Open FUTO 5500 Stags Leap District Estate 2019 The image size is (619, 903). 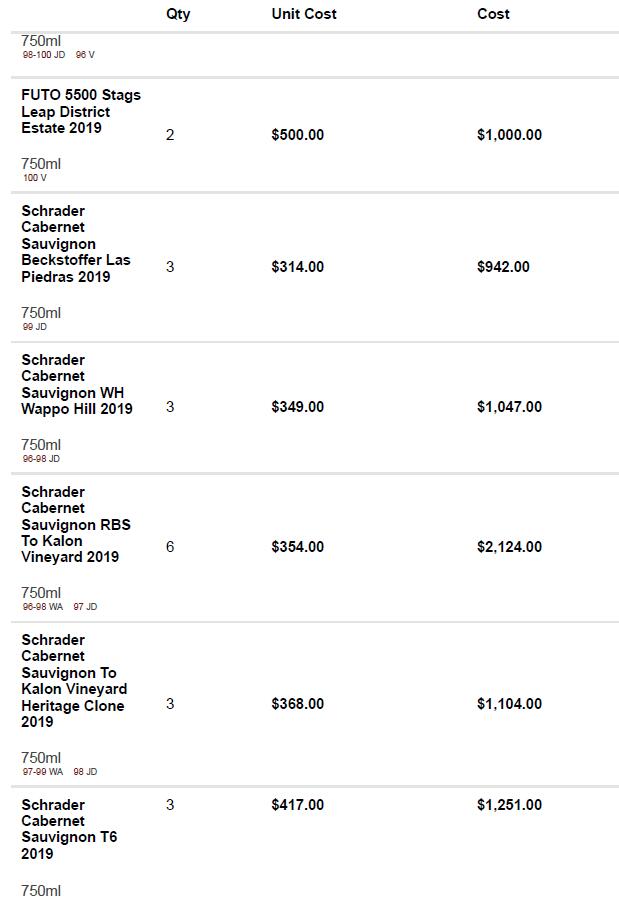click(80, 111)
